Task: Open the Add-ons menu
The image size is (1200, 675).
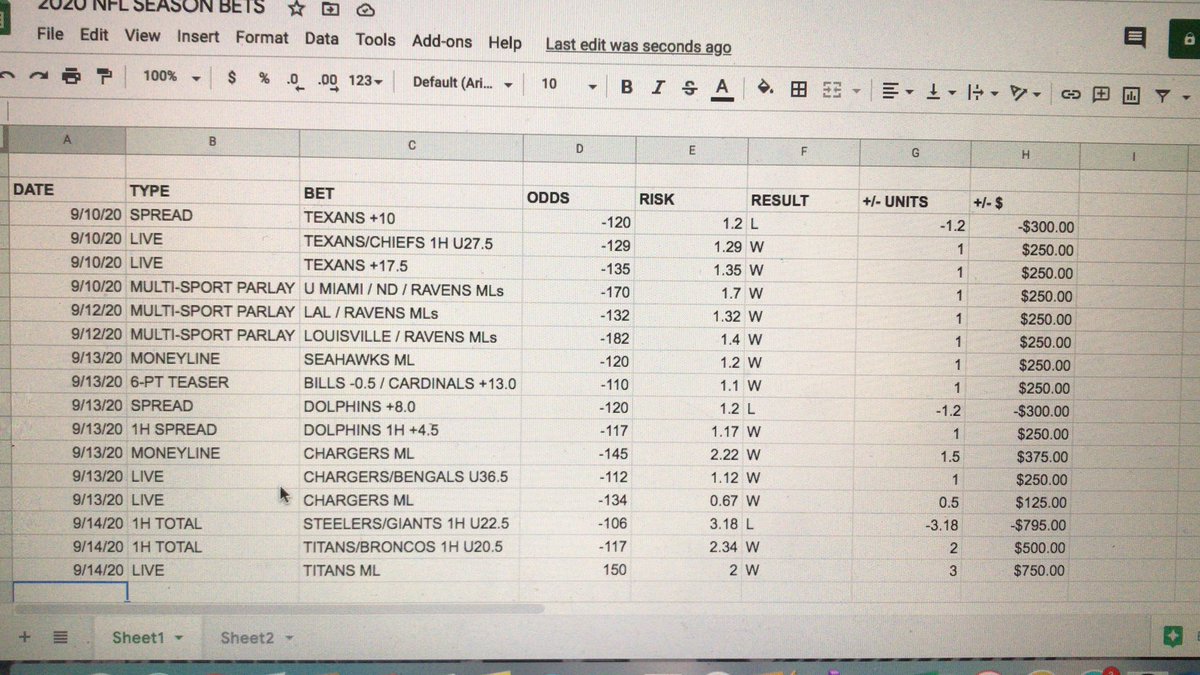Action: (444, 42)
